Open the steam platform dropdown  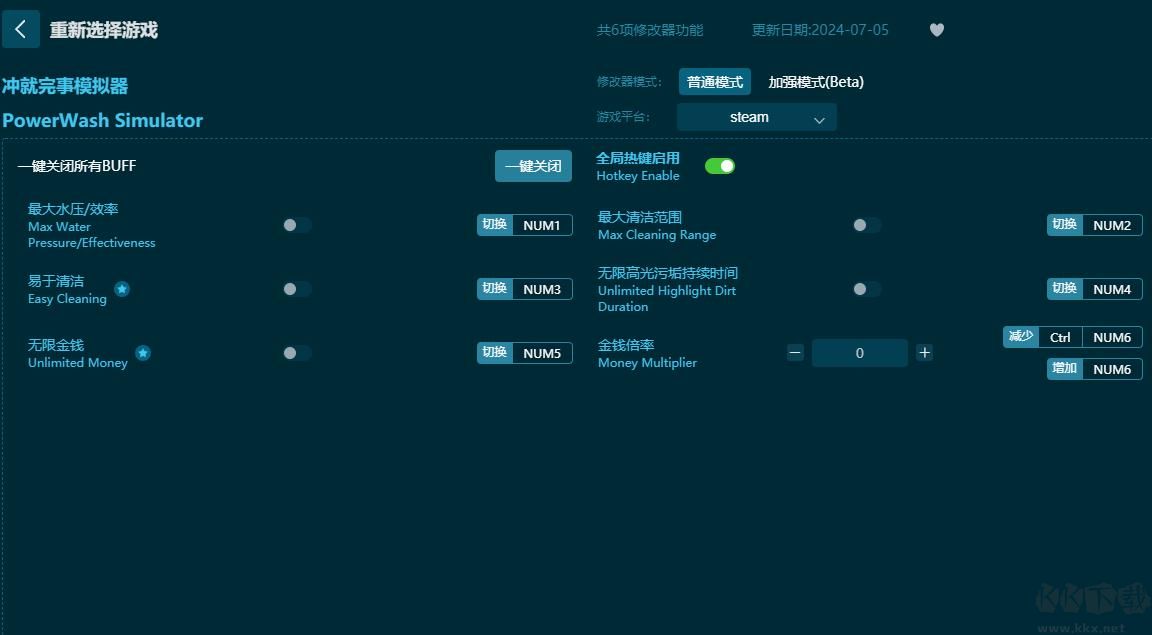[x=756, y=117]
